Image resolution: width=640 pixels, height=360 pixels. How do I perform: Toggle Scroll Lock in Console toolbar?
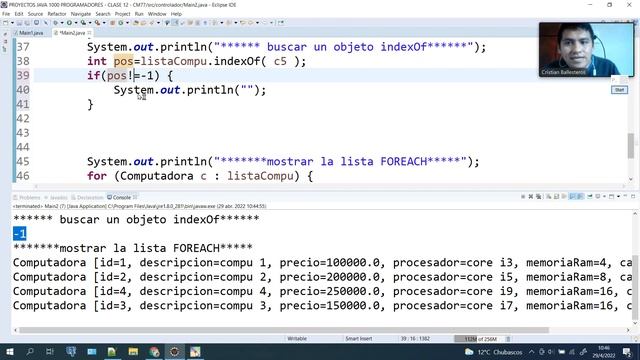pos(556,197)
